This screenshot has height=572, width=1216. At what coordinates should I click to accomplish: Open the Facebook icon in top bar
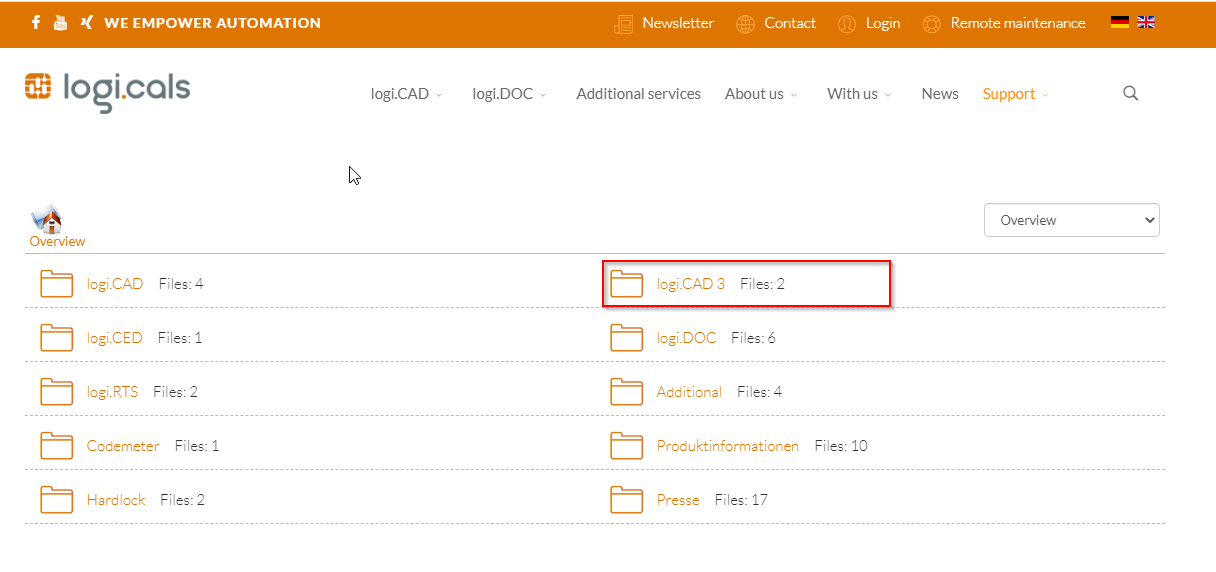[x=36, y=22]
